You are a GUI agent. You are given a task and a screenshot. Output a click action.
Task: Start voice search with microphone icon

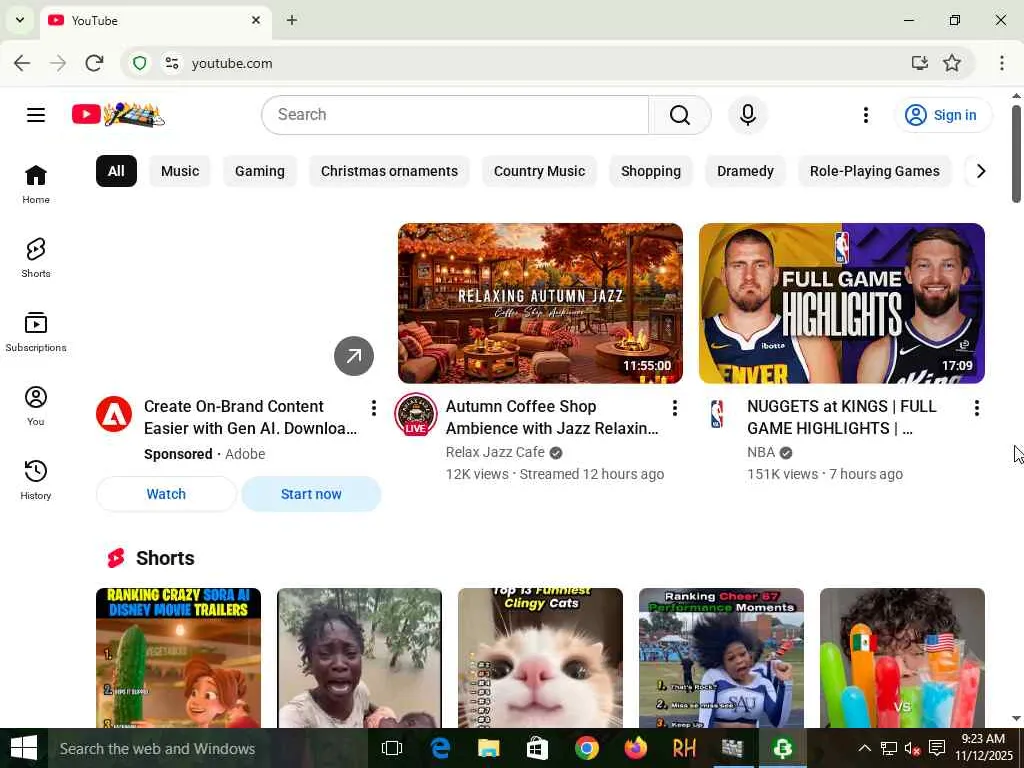[x=748, y=115]
